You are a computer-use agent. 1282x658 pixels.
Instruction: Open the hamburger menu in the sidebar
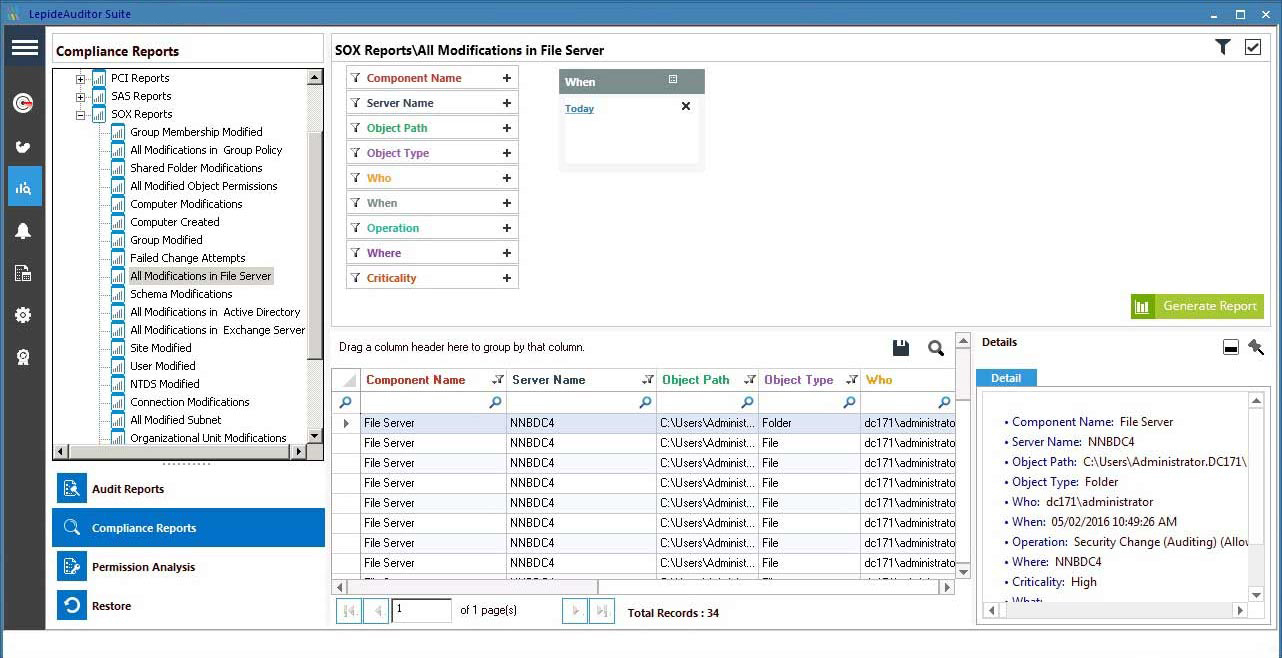click(24, 47)
